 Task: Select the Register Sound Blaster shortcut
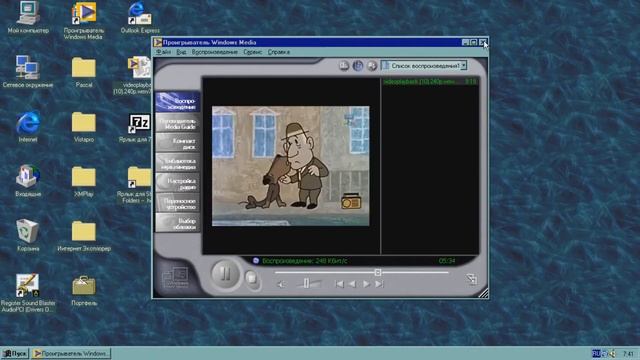28,292
